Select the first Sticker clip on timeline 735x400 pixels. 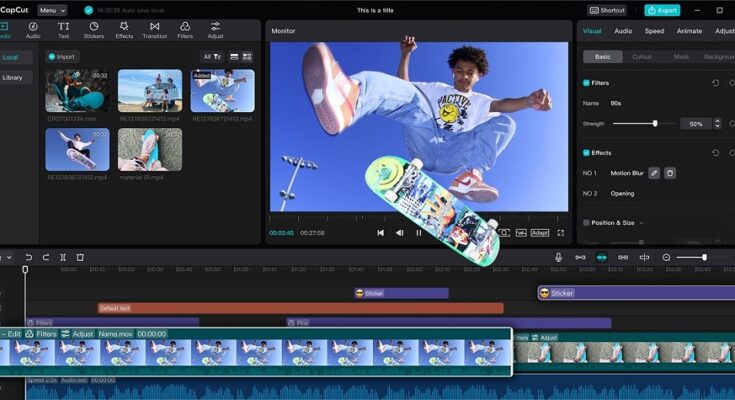pos(401,293)
